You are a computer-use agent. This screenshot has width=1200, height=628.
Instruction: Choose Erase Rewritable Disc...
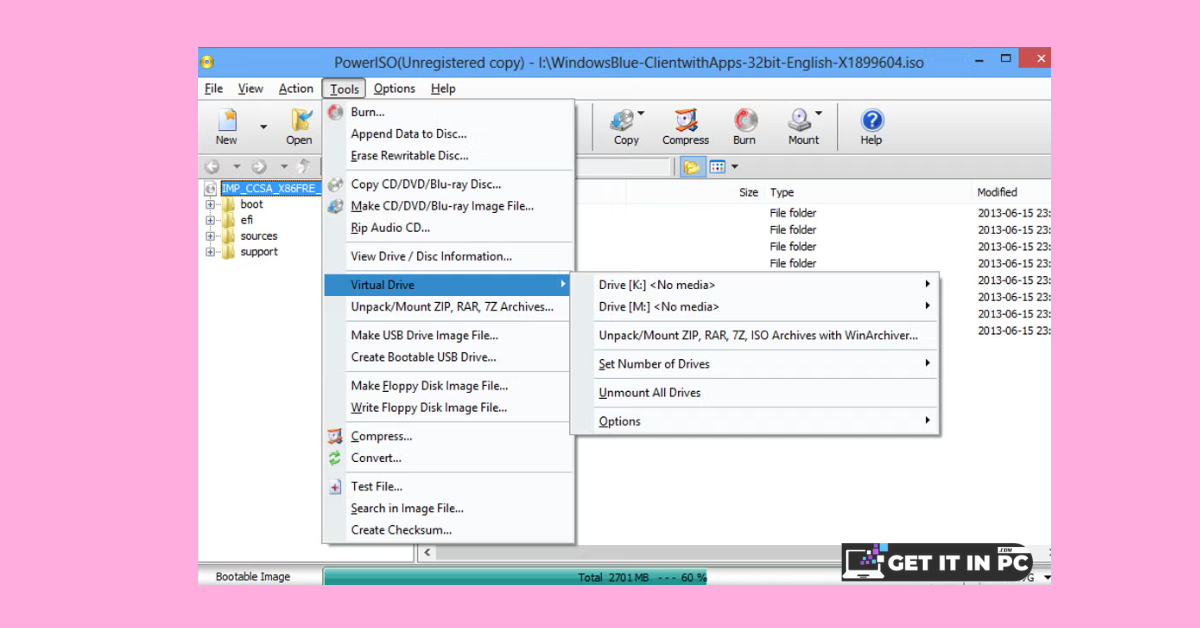pos(448,156)
